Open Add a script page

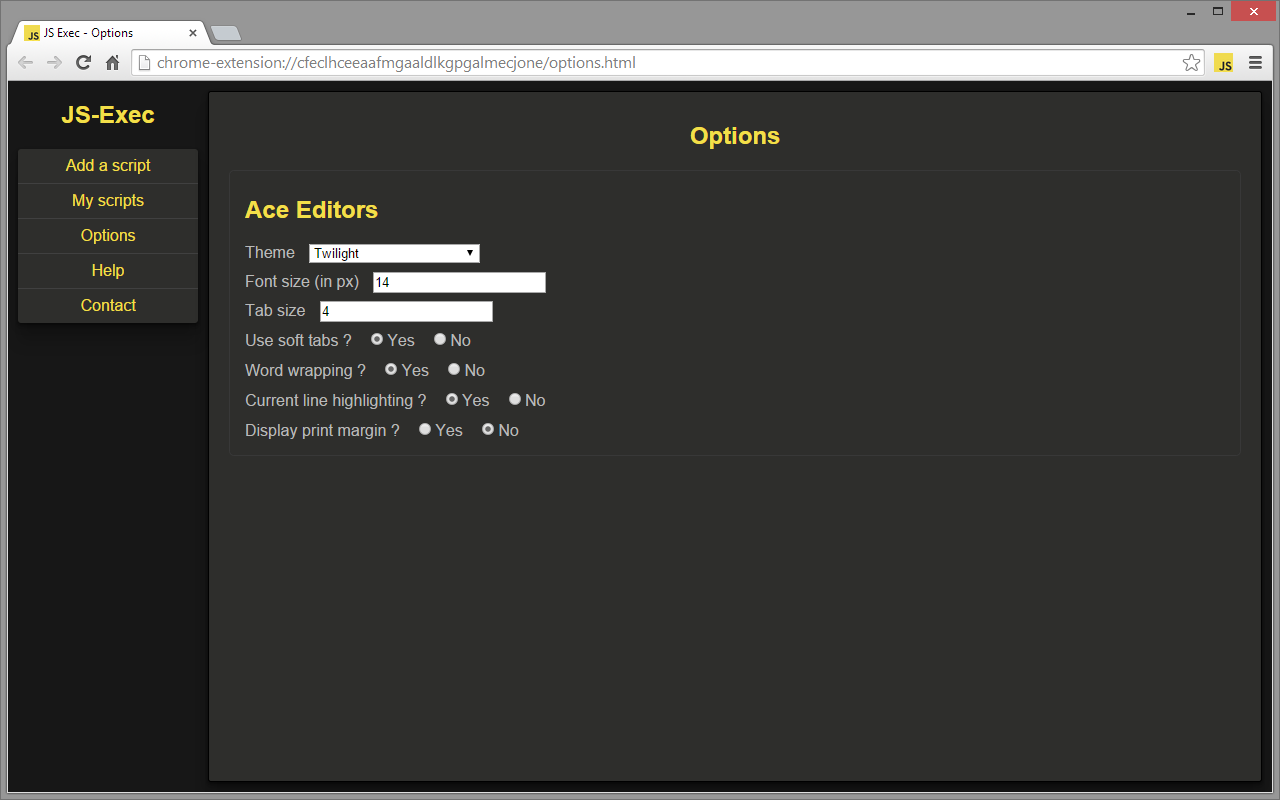(108, 166)
